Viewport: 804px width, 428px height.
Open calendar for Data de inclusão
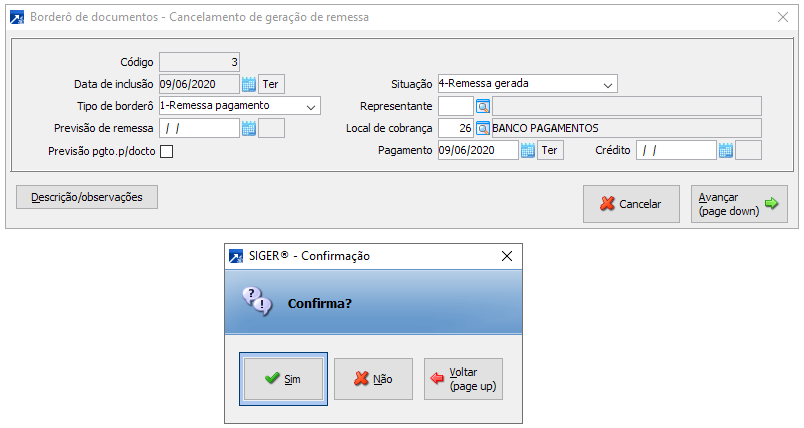(x=249, y=84)
